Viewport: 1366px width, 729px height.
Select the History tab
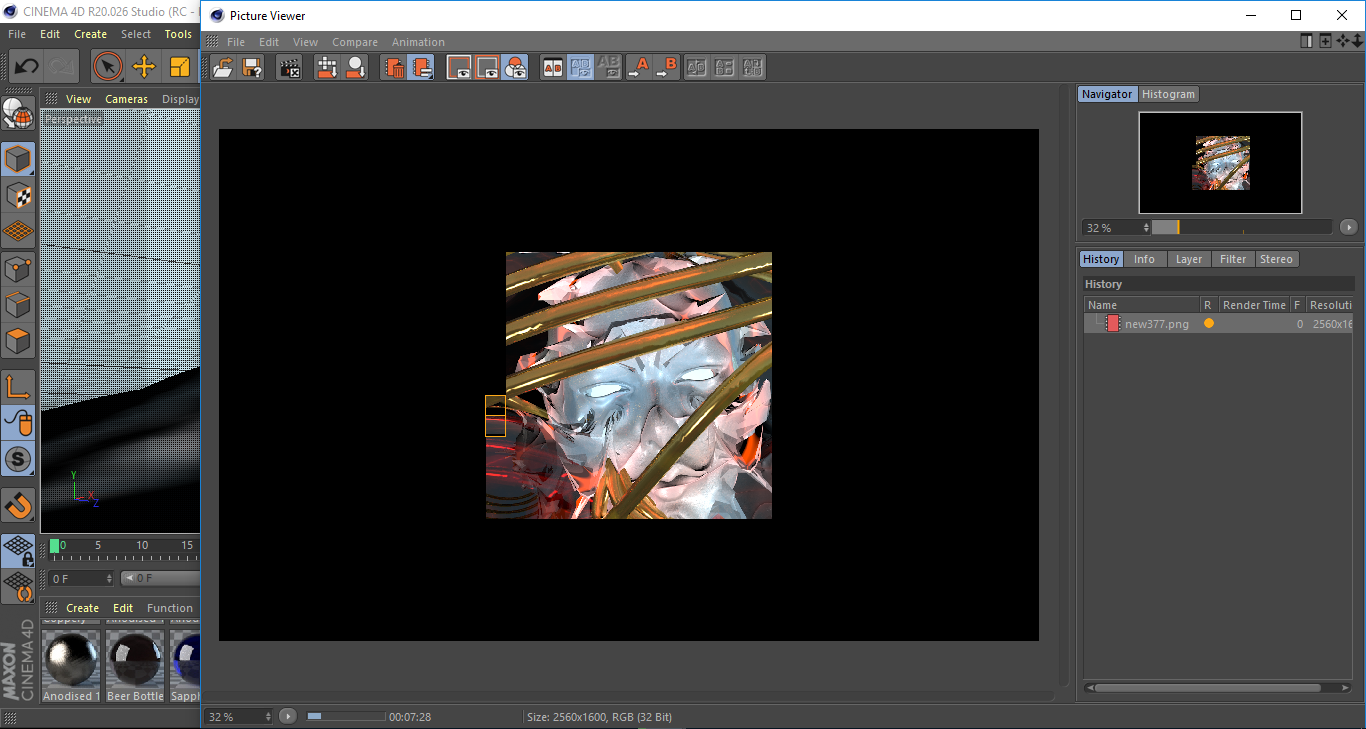point(1101,259)
